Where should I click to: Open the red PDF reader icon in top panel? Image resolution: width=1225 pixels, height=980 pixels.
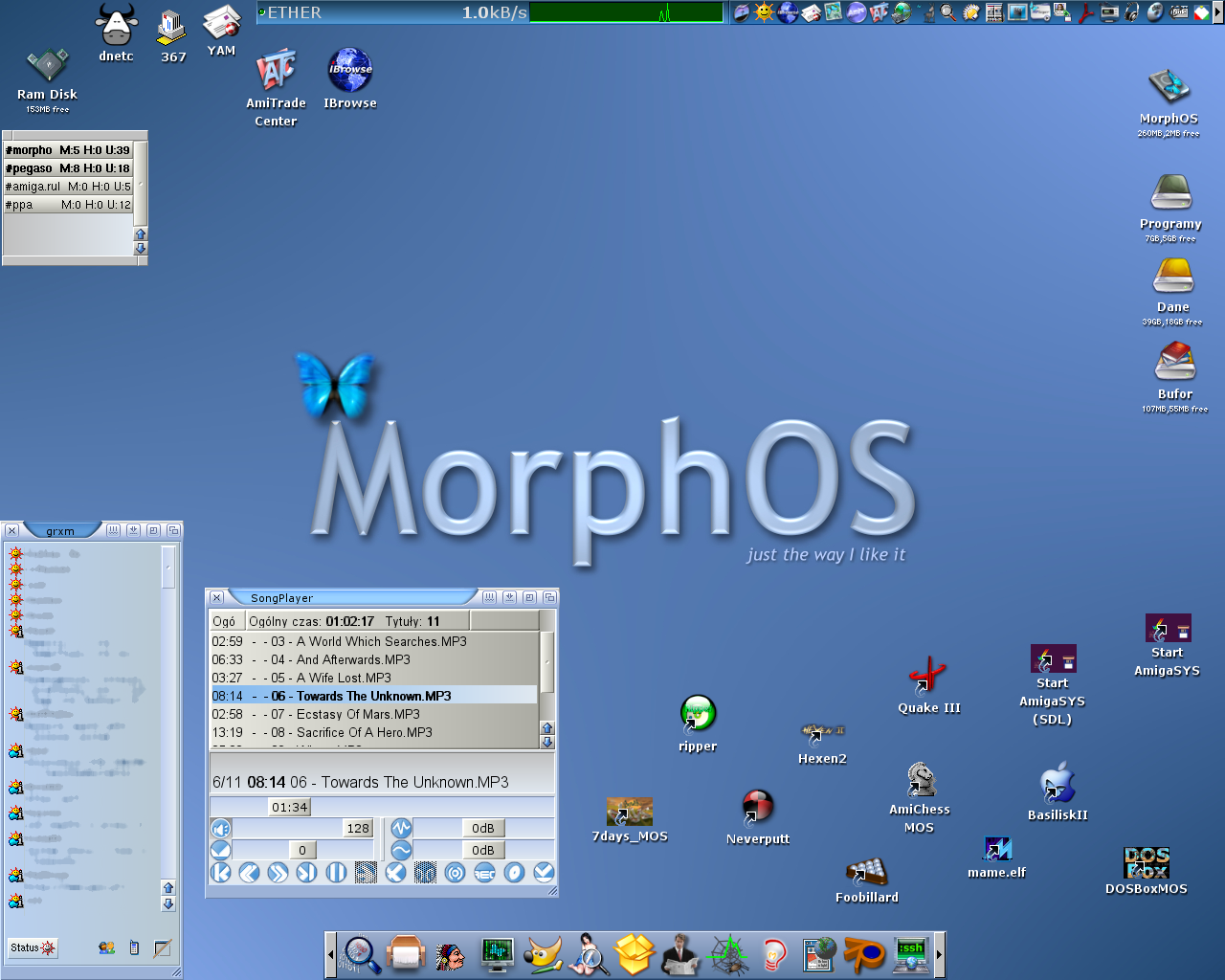(1085, 12)
